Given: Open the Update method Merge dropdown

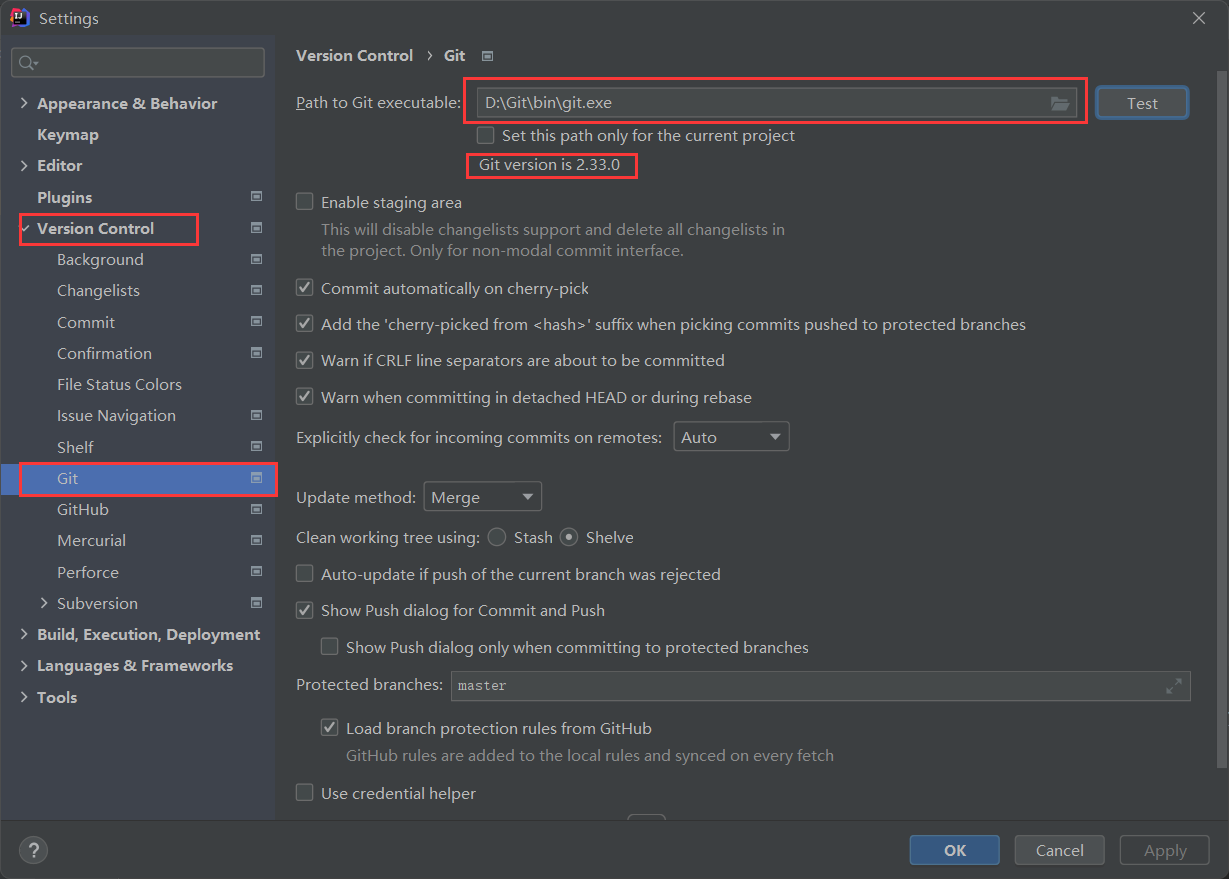Looking at the screenshot, I should point(483,497).
